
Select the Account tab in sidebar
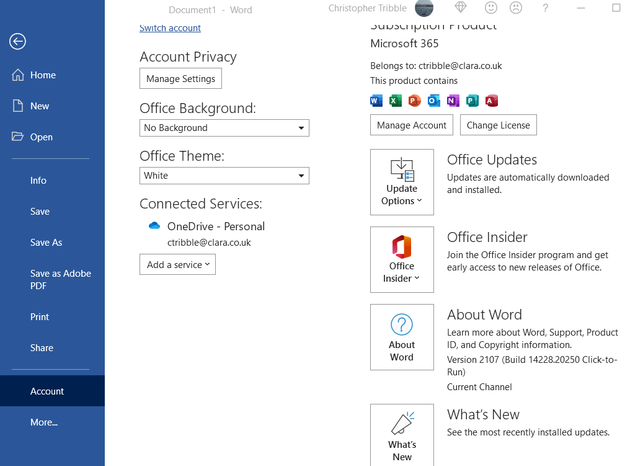click(x=52, y=391)
